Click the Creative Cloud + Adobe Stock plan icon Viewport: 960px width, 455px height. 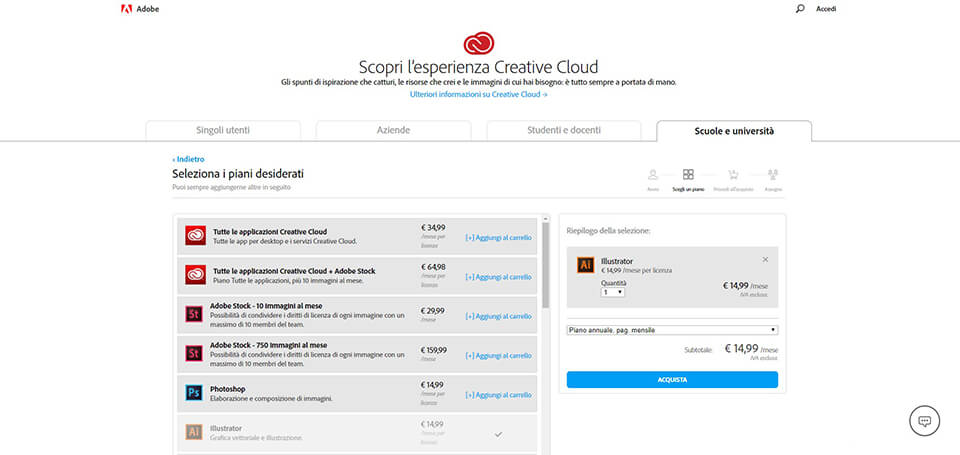(x=195, y=275)
